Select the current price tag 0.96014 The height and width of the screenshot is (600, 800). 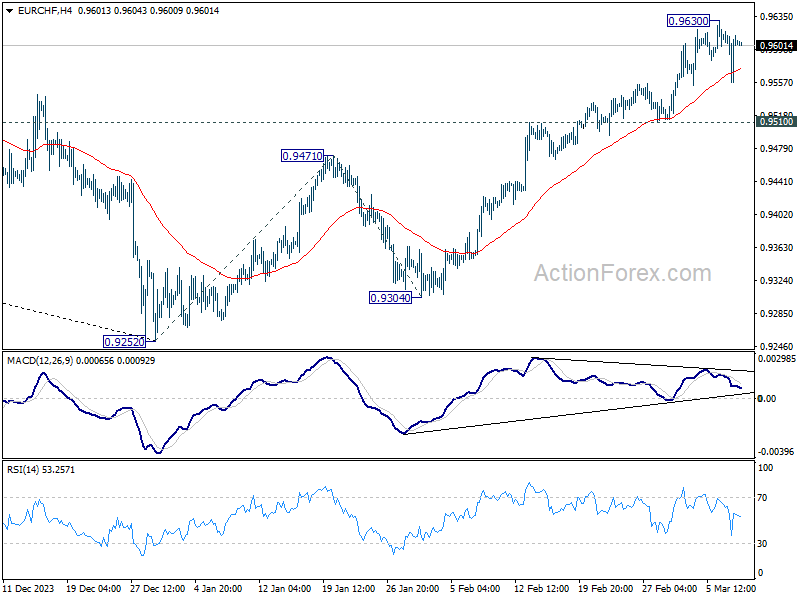tap(776, 46)
